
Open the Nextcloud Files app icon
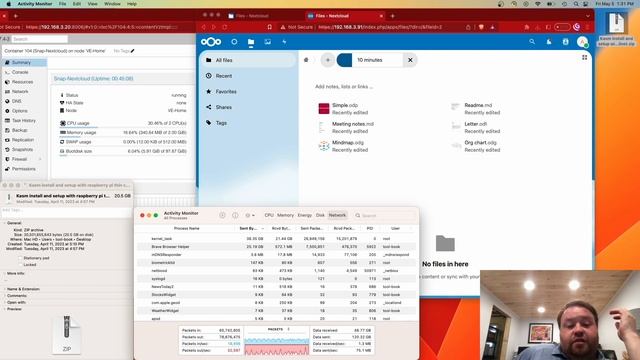point(251,42)
